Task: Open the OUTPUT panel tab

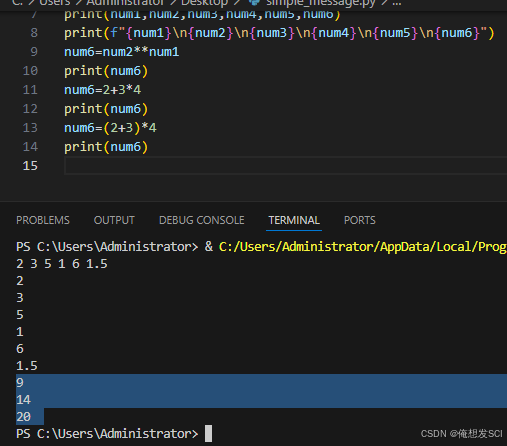Action: (114, 220)
